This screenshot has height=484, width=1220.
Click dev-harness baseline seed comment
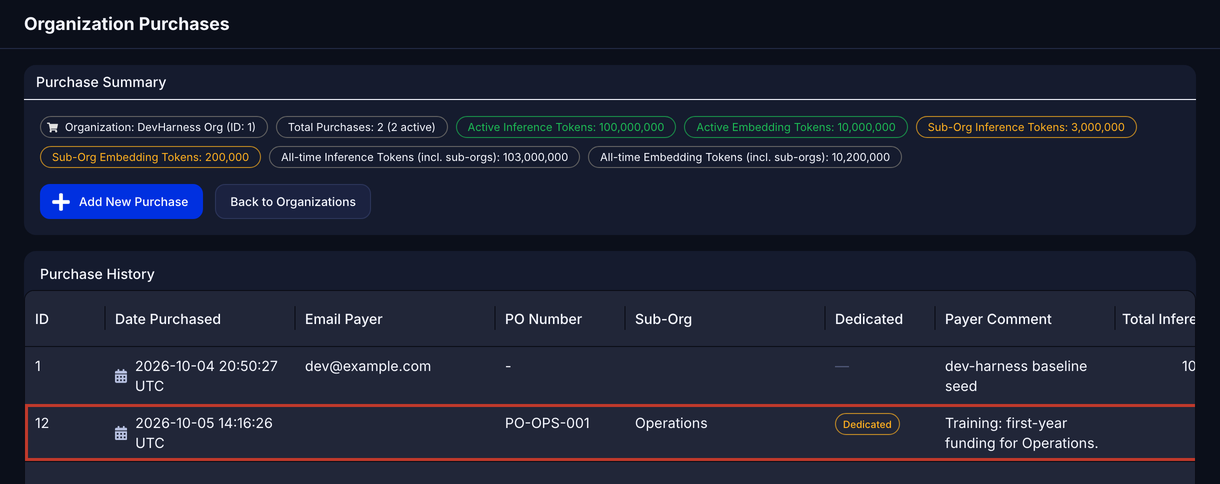click(x=1016, y=376)
